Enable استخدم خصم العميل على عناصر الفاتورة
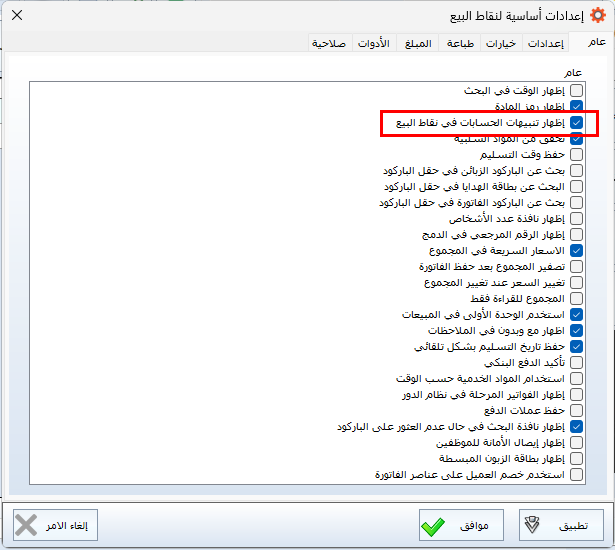Screen dimensions: 615x550 [x=576, y=475]
